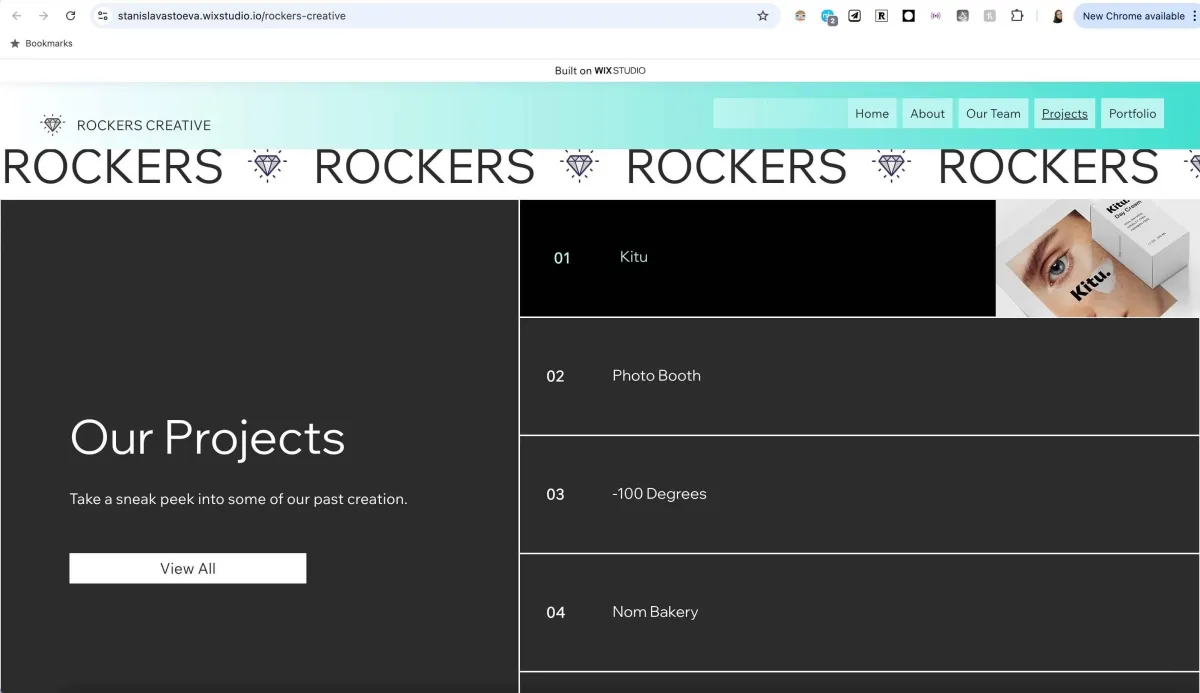Open the purple broadcast-signal extension
The width and height of the screenshot is (1200, 693).
935,16
